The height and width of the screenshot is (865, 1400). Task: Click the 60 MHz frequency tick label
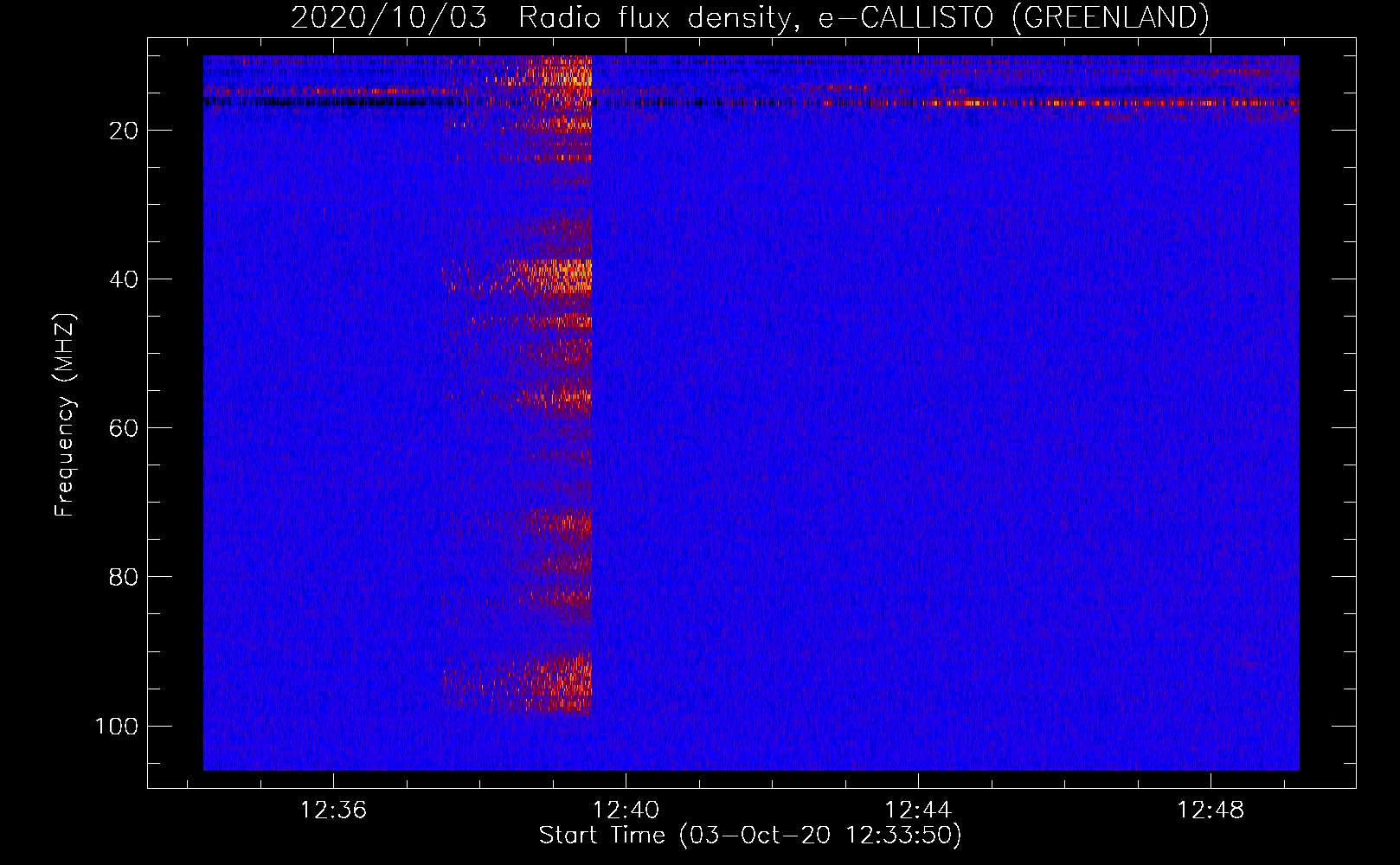tap(124, 428)
